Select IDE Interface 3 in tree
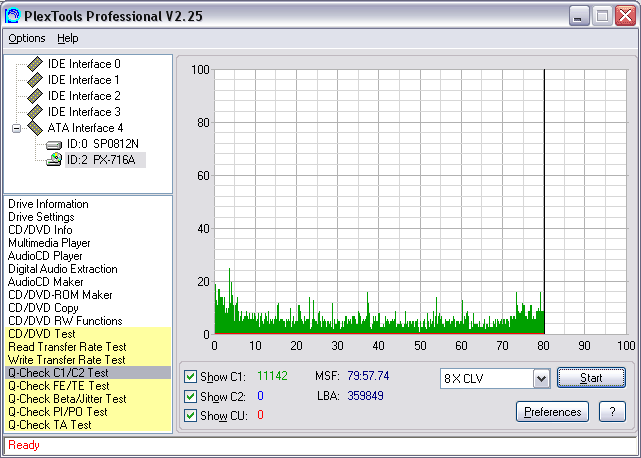Viewport: 641px width, 458px height. tap(84, 112)
